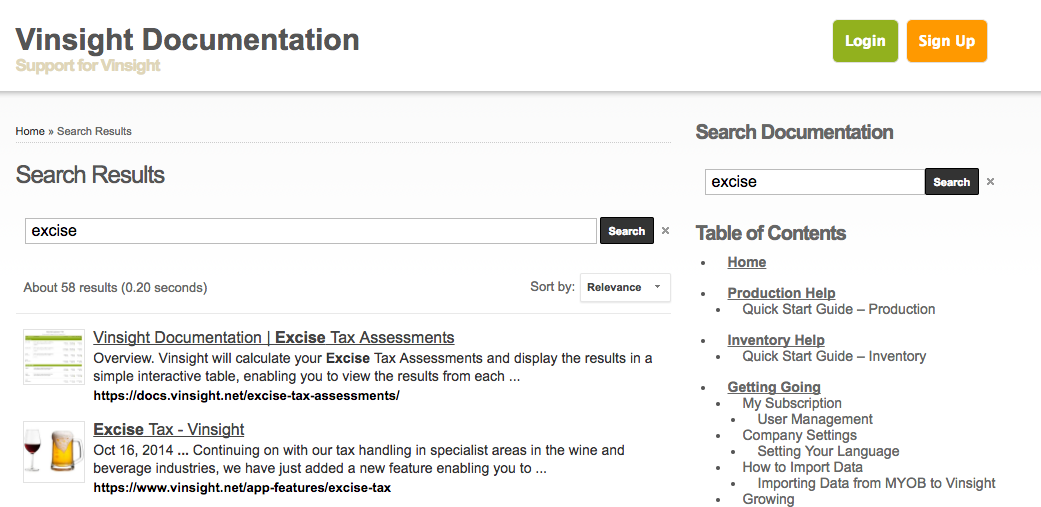
Task: Open Quick Start Guide – Production
Action: click(x=839, y=309)
